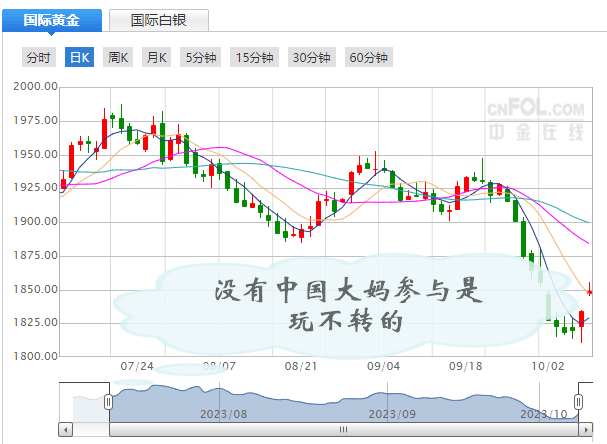This screenshot has width=607, height=444.
Task: Select the 日K chart view
Action: point(79,57)
